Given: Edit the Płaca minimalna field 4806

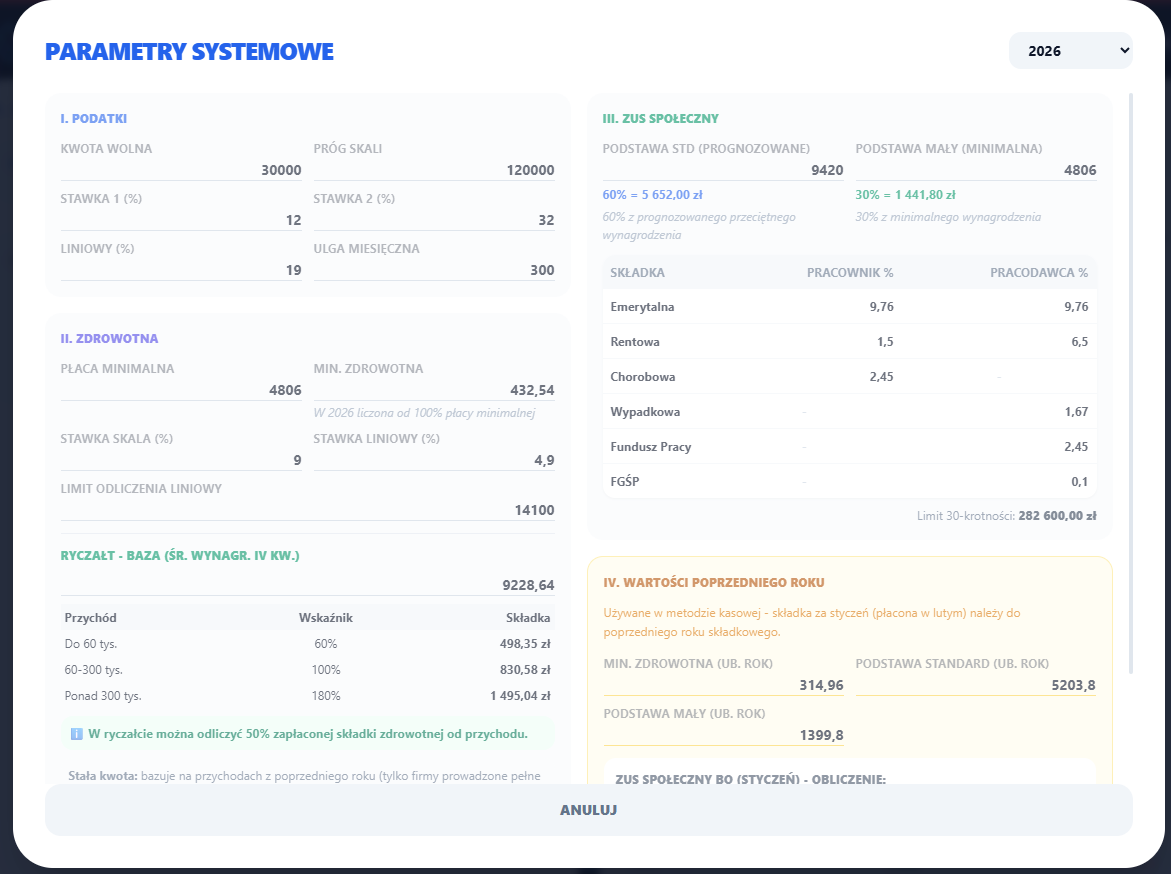Looking at the screenshot, I should pos(181,390).
